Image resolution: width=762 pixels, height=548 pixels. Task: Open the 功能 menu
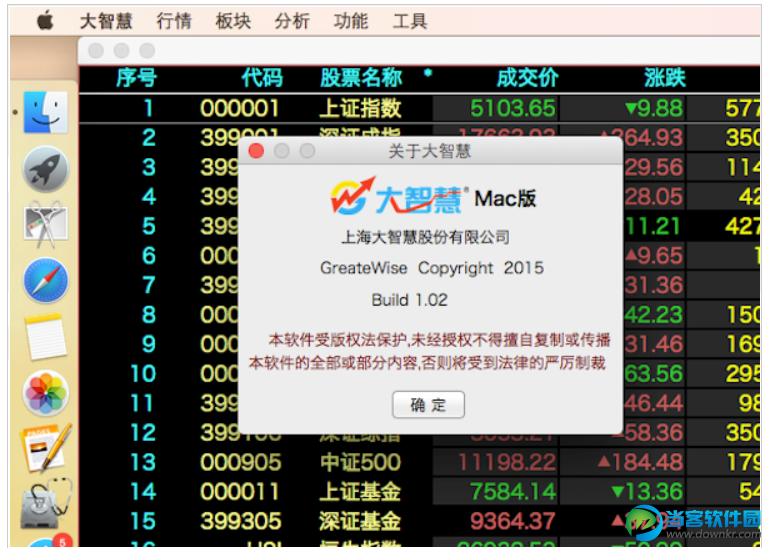(350, 21)
